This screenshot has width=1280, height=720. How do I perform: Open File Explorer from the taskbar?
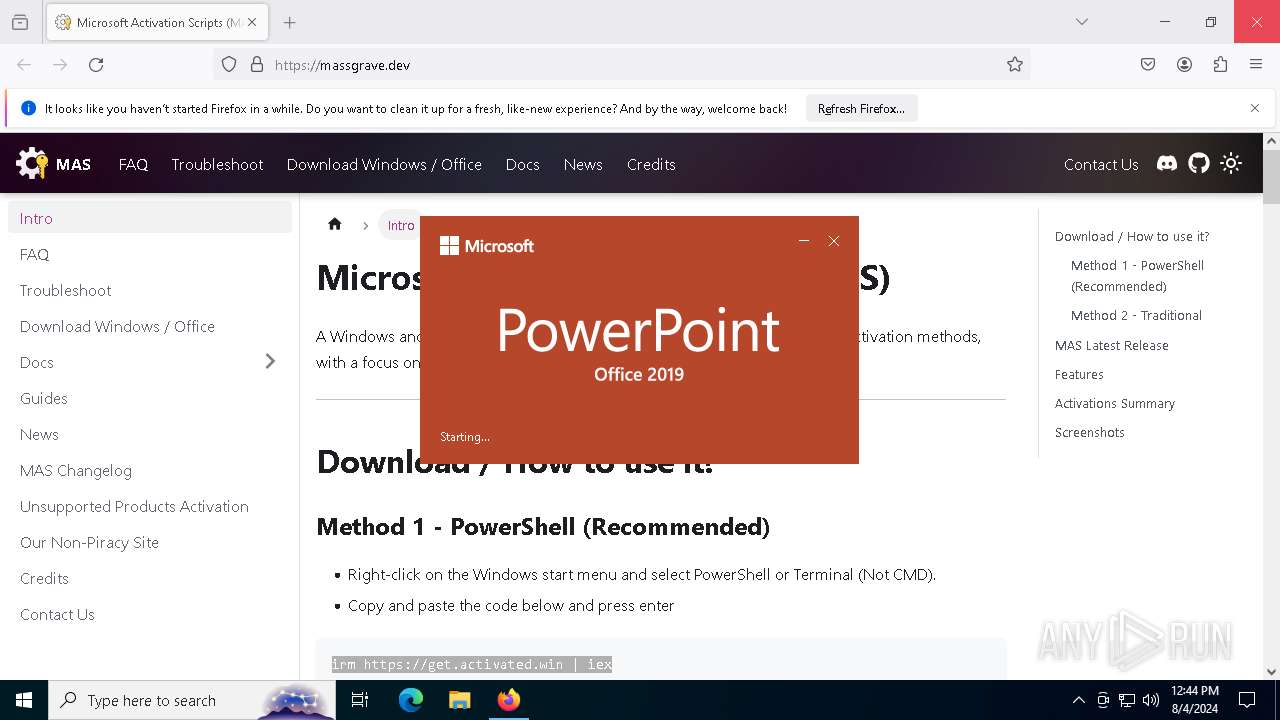(x=459, y=700)
